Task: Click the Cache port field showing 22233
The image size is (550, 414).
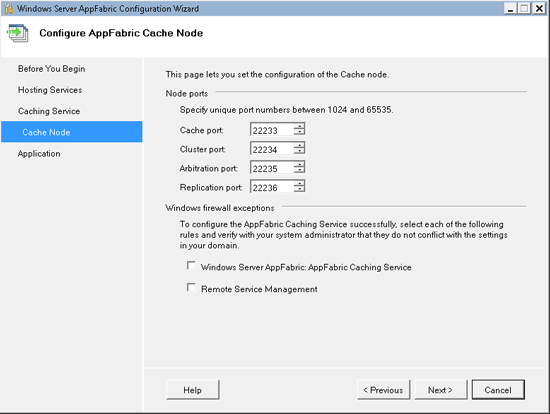Action: tap(272, 130)
